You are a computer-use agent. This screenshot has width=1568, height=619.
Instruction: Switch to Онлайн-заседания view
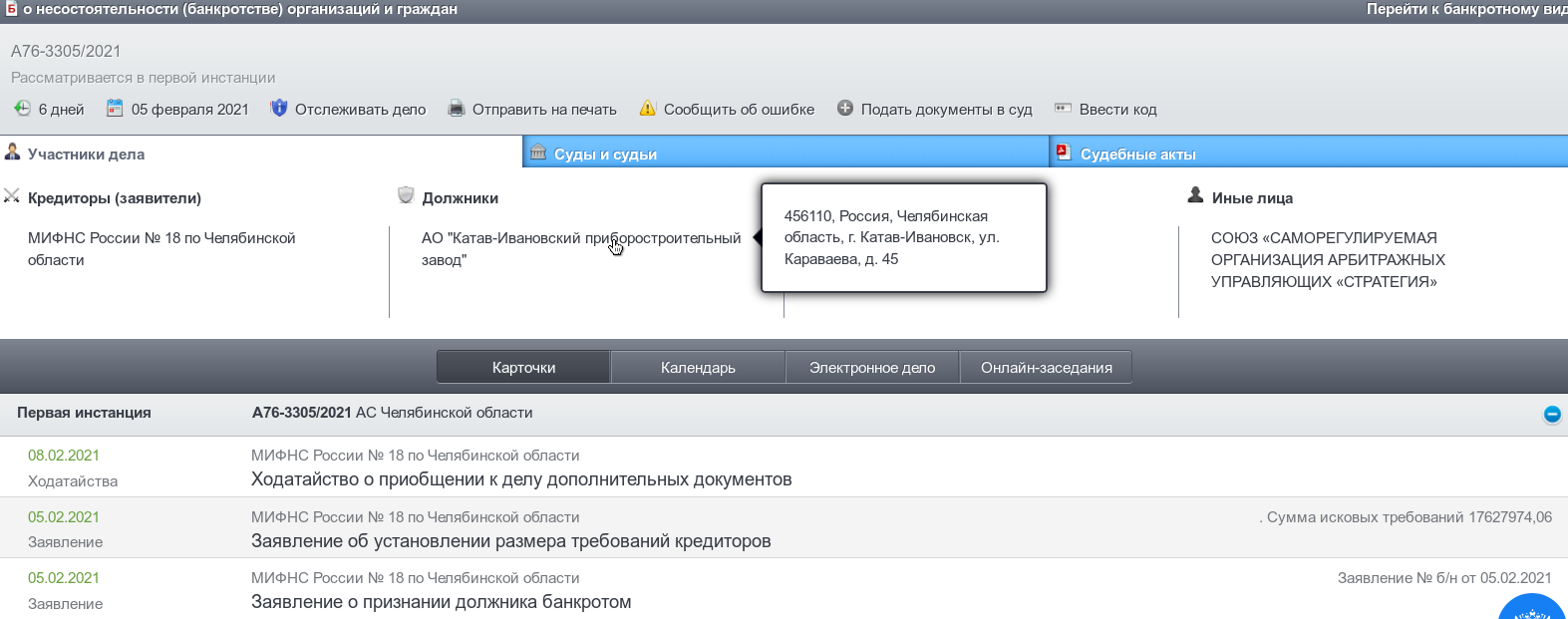[x=1046, y=368]
